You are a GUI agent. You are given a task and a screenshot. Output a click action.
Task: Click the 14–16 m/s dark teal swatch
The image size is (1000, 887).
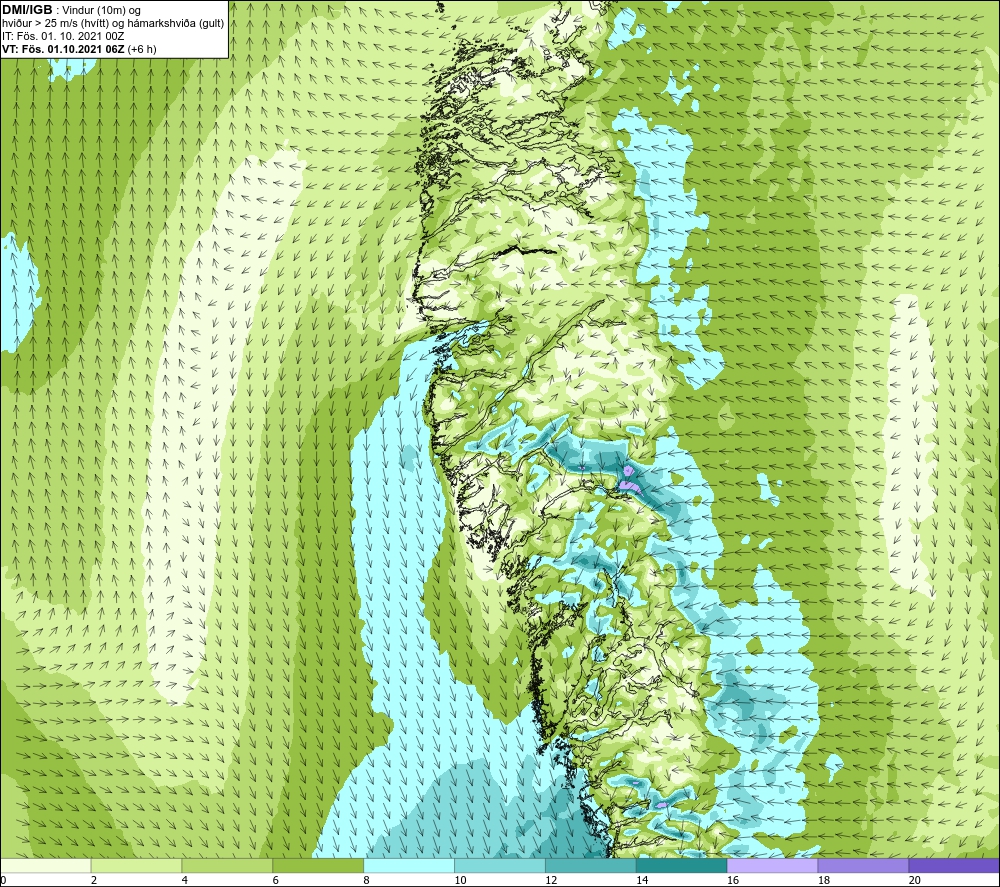click(x=682, y=865)
